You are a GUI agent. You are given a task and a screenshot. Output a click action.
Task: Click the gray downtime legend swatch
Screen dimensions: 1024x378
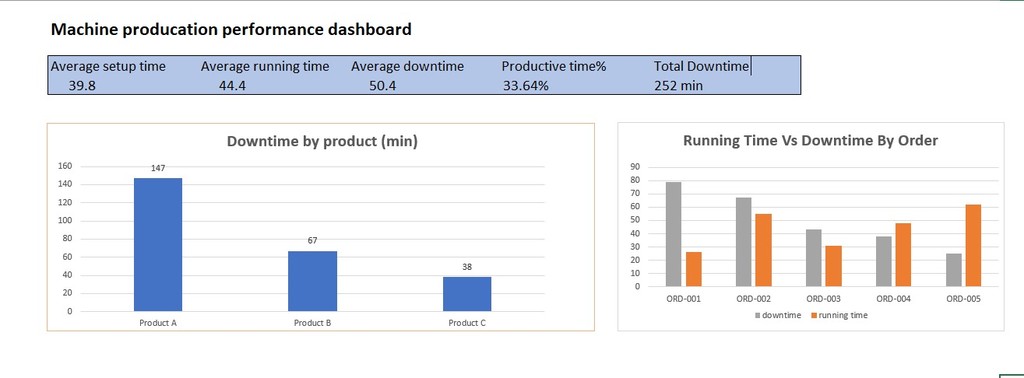pyautogui.click(x=758, y=315)
